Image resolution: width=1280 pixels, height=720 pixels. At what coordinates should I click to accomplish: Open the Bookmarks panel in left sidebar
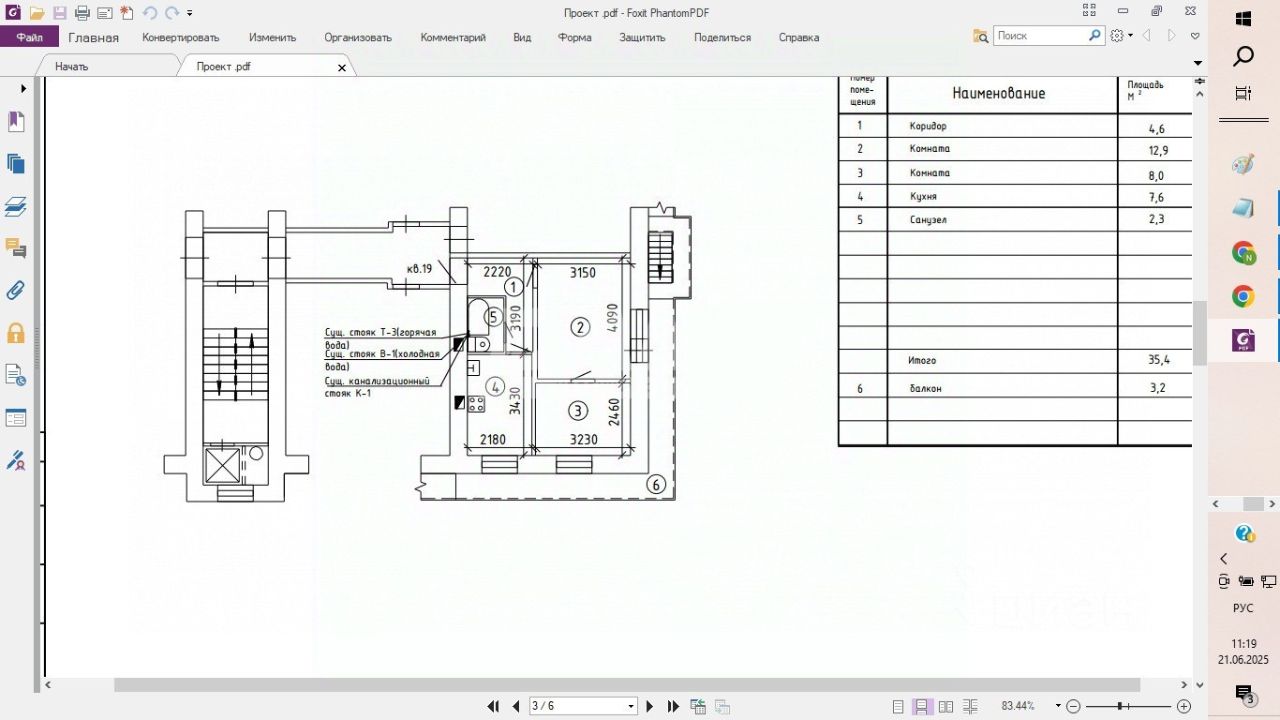click(16, 122)
